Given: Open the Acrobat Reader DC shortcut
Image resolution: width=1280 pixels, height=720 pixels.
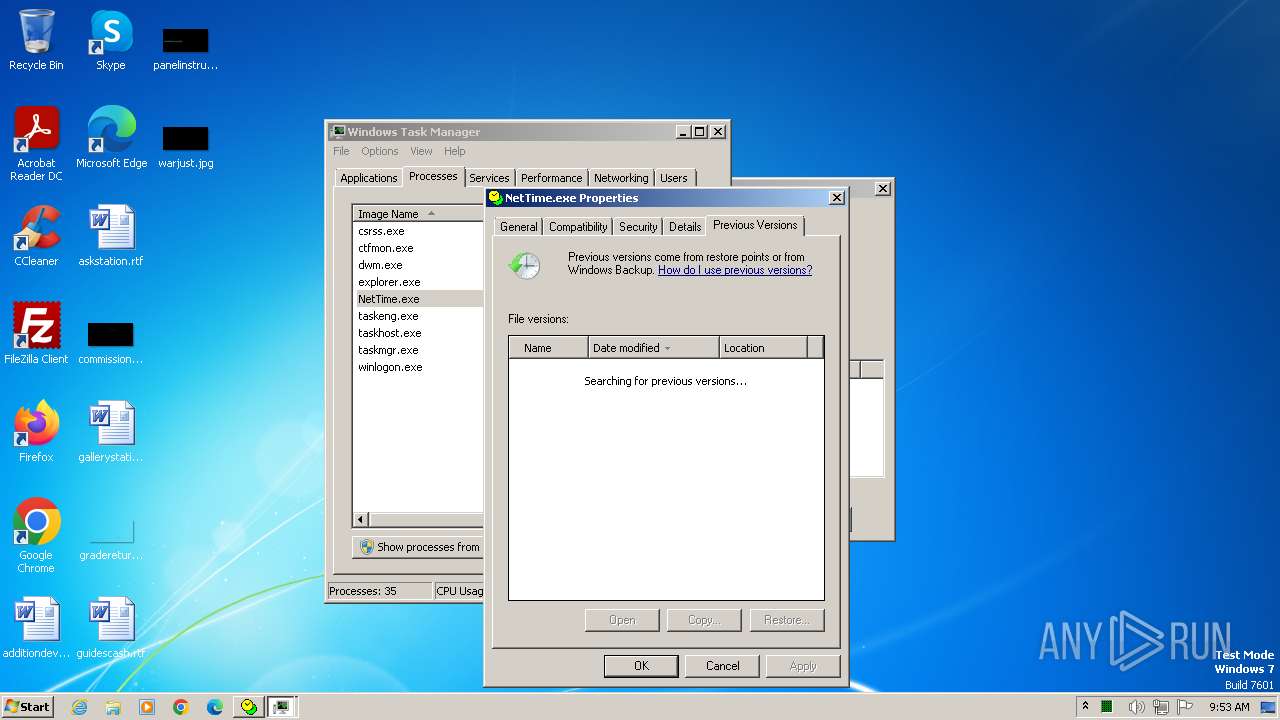Looking at the screenshot, I should (36, 143).
